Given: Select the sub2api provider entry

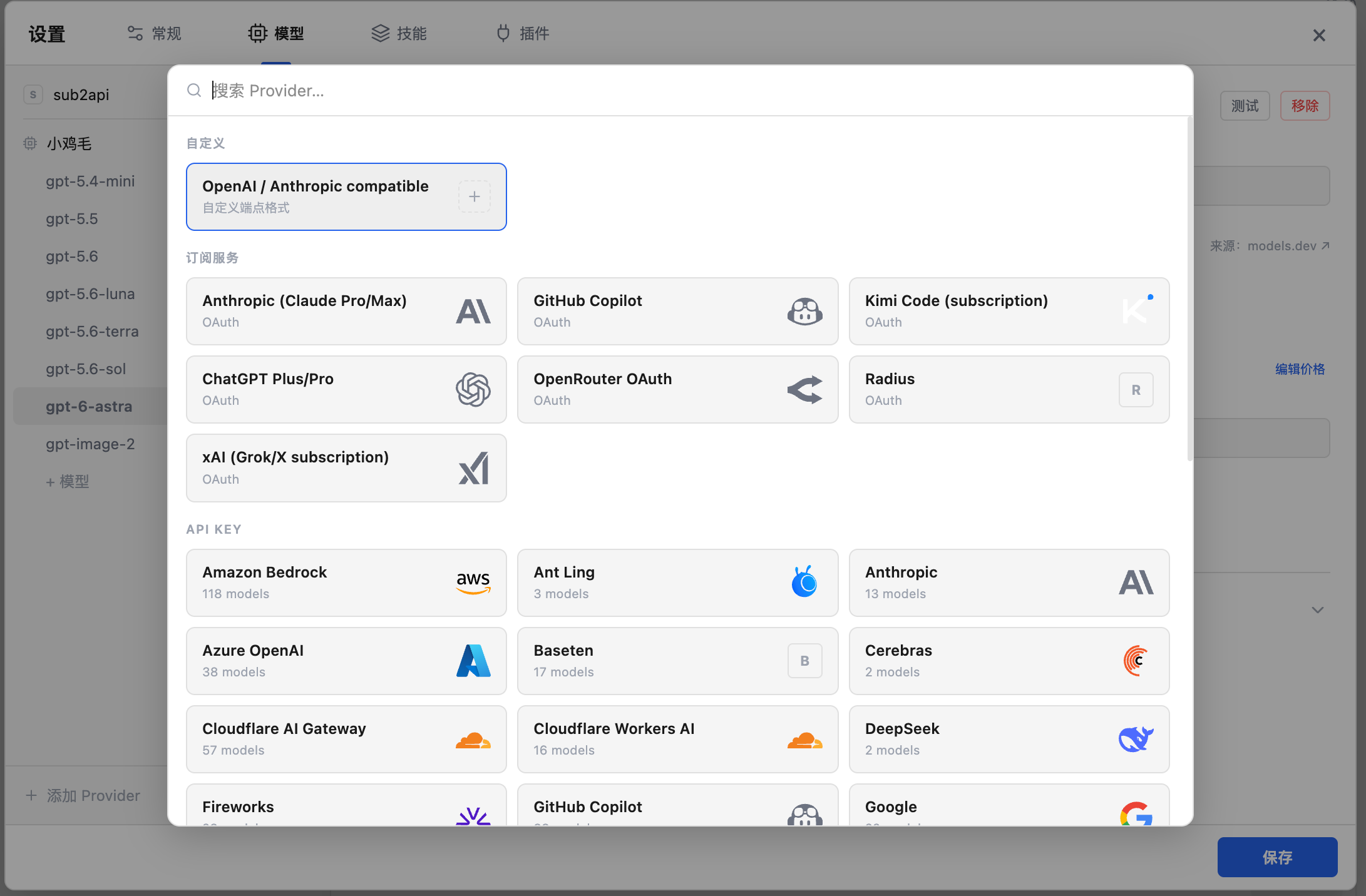Looking at the screenshot, I should point(81,94).
